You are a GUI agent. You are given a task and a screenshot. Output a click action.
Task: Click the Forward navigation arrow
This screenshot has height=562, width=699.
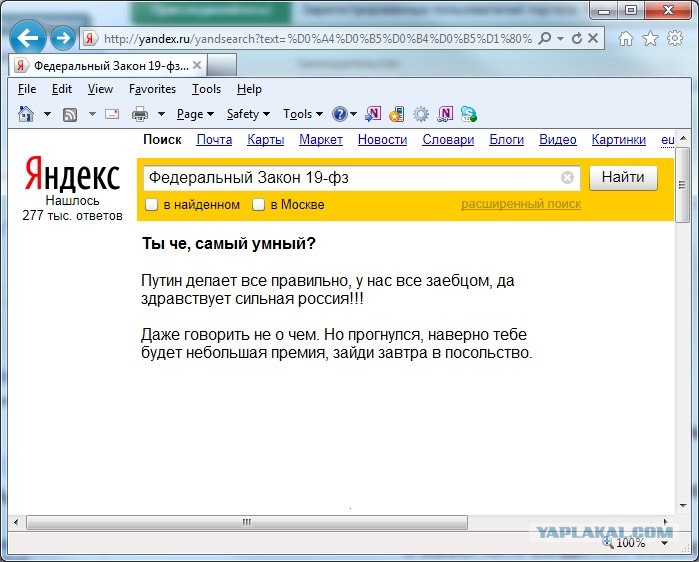[62, 38]
